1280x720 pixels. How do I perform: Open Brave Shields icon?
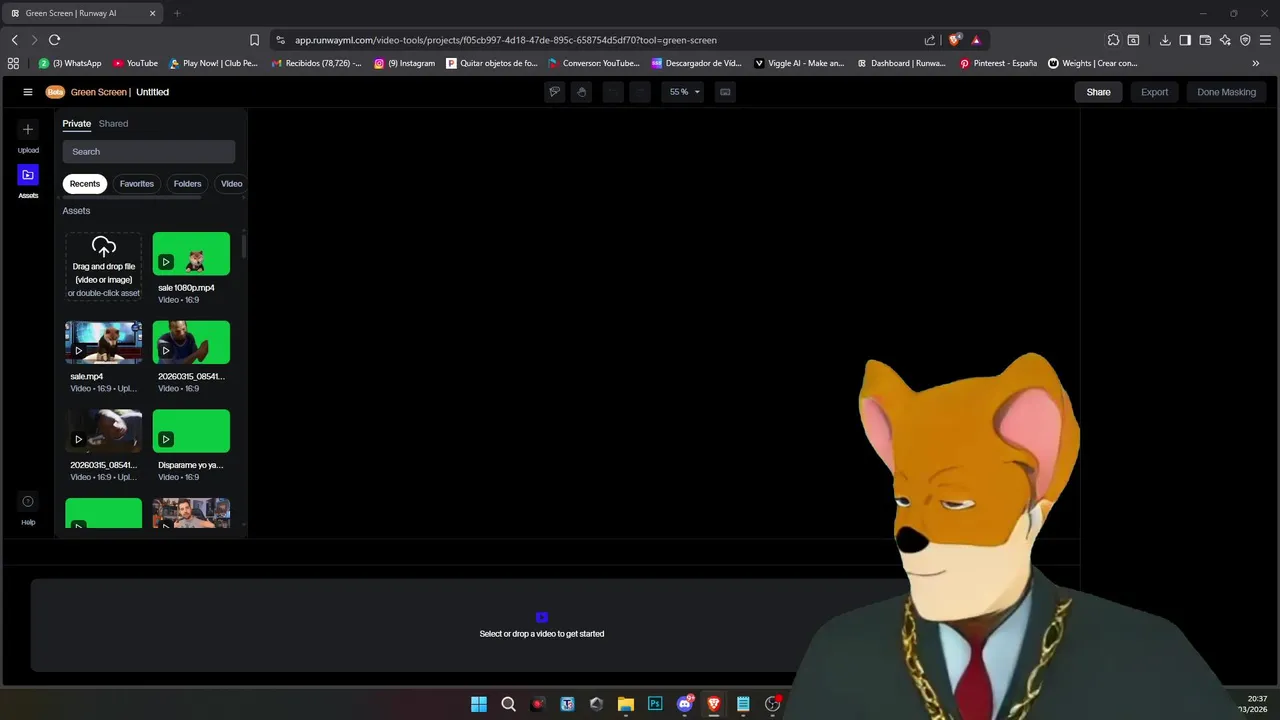pos(955,40)
